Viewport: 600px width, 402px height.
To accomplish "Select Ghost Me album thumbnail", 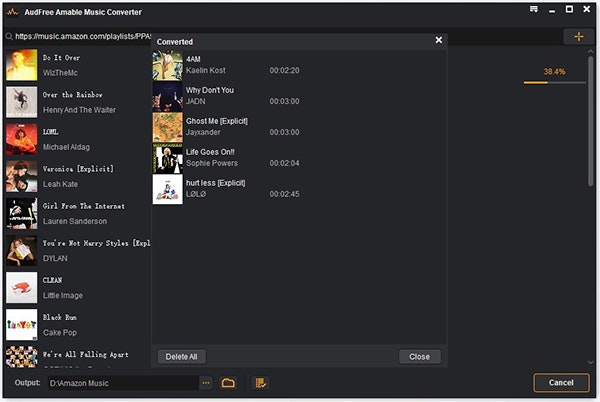I will pos(168,128).
